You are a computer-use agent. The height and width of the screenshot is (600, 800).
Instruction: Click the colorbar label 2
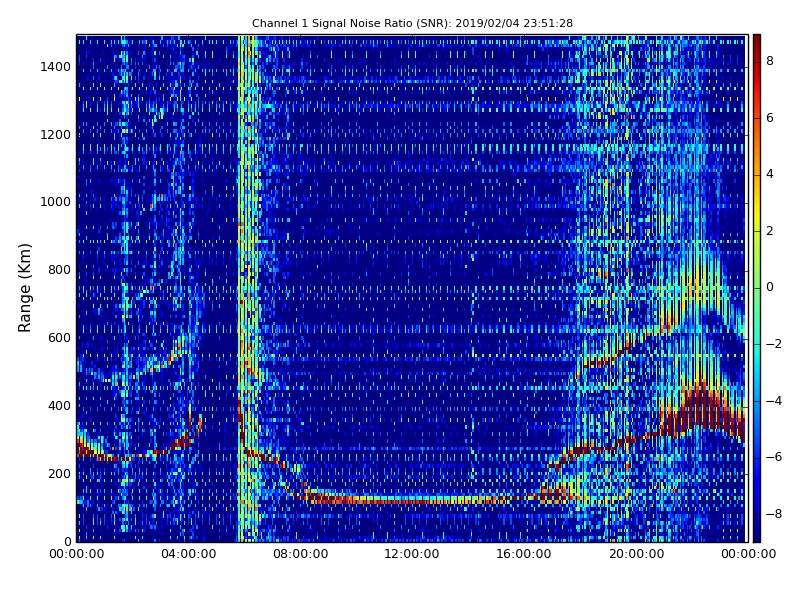point(770,231)
